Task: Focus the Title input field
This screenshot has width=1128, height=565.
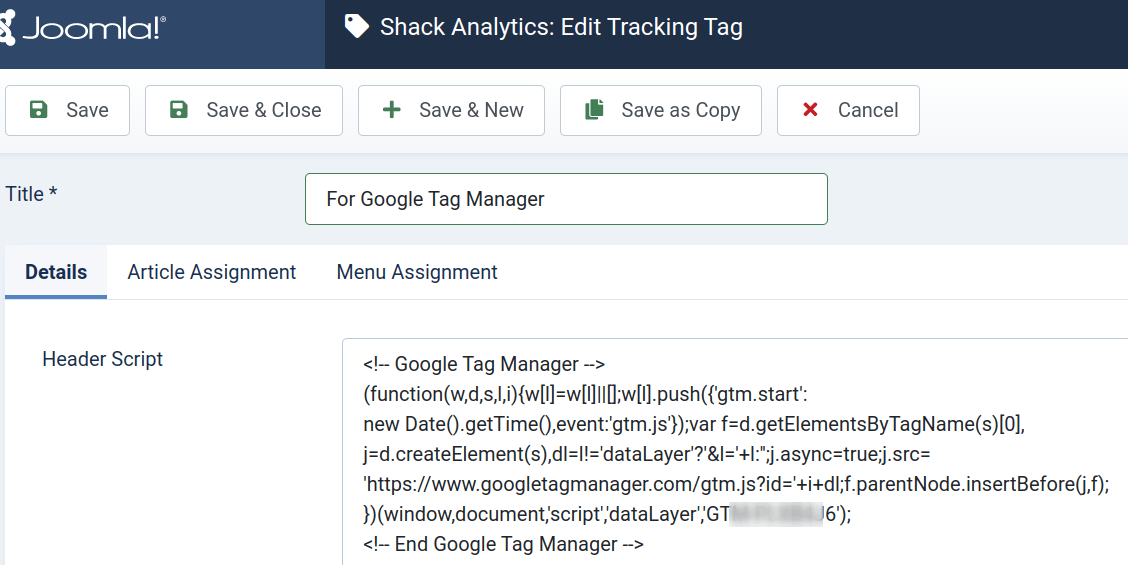Action: (566, 199)
